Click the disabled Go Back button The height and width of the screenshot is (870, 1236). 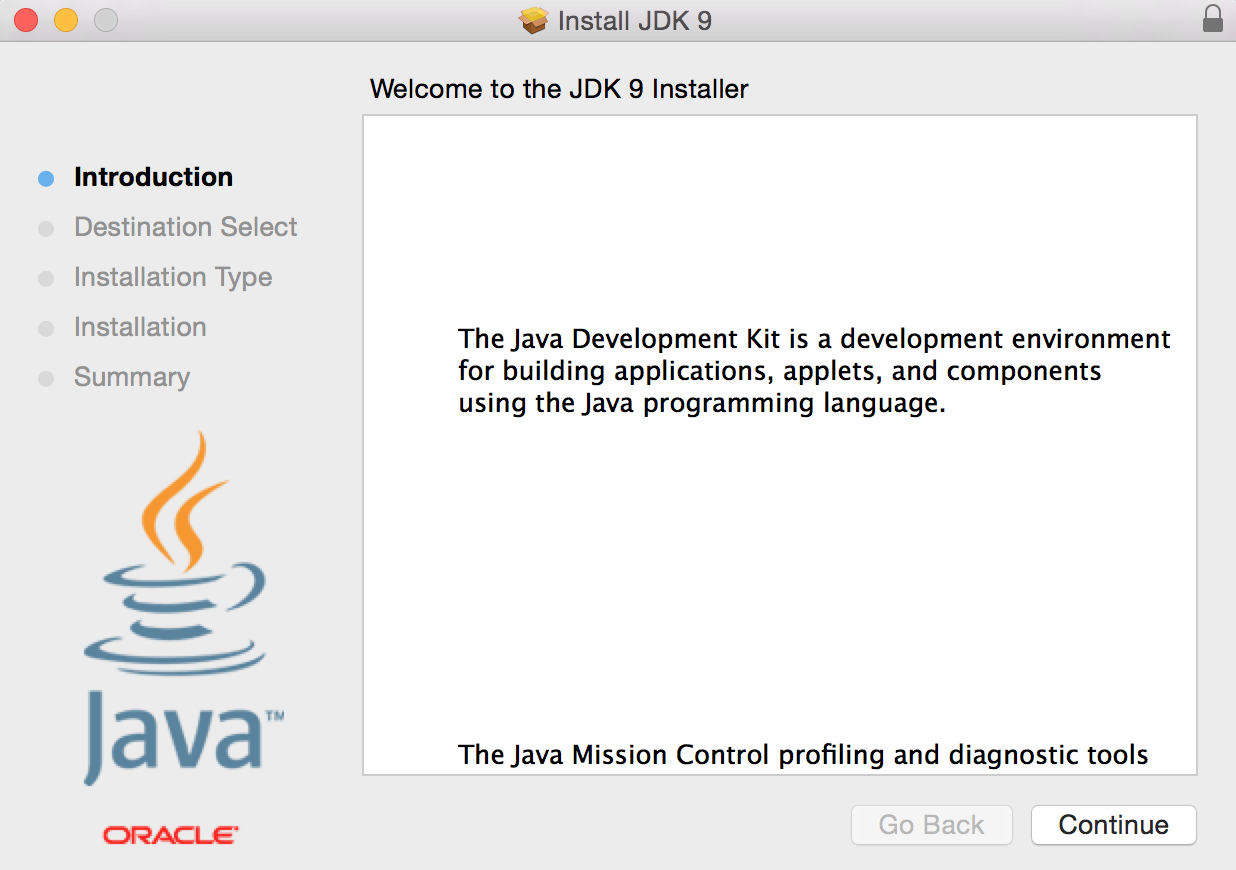click(x=931, y=825)
